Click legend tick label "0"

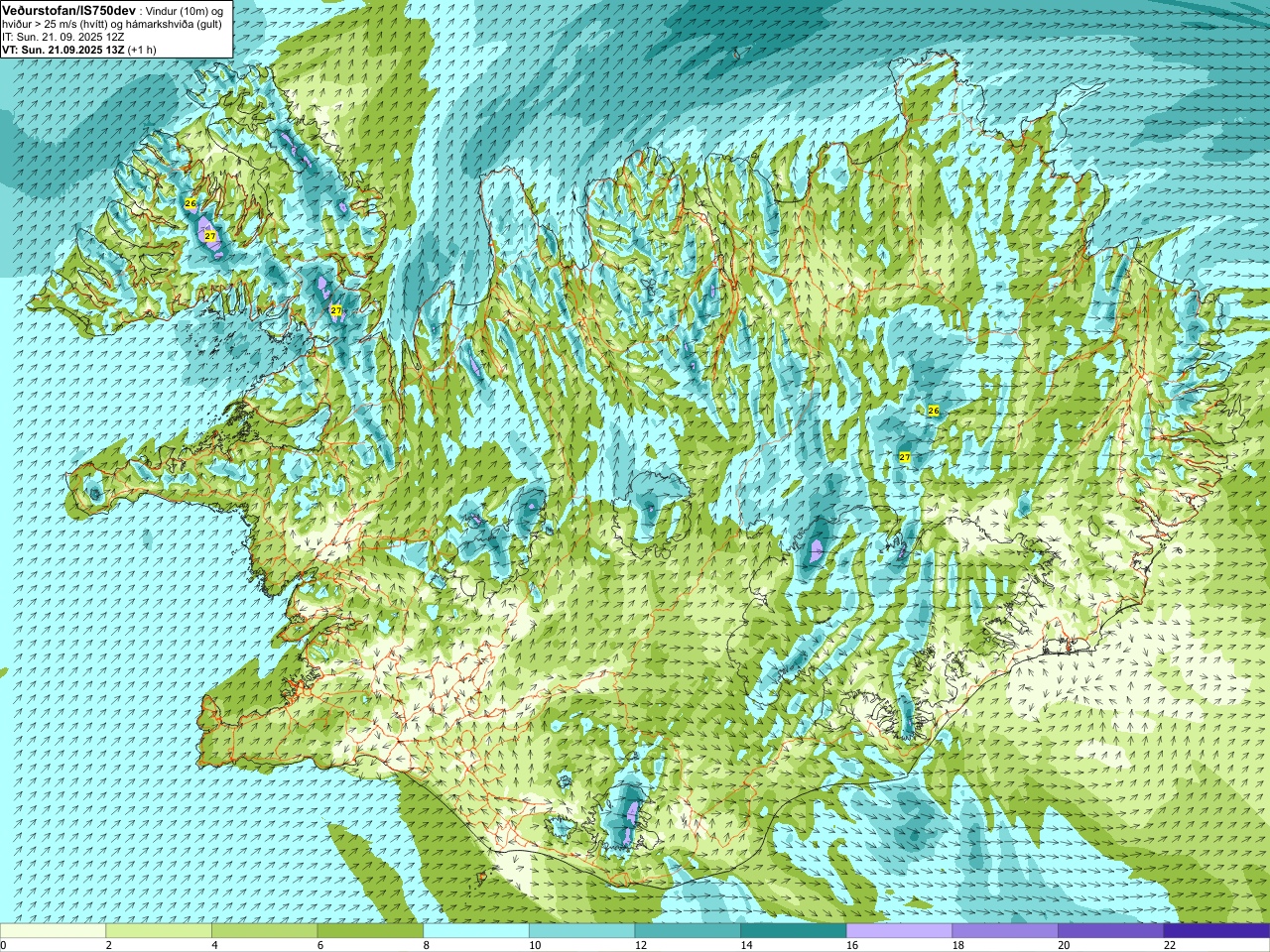pyautogui.click(x=3, y=945)
